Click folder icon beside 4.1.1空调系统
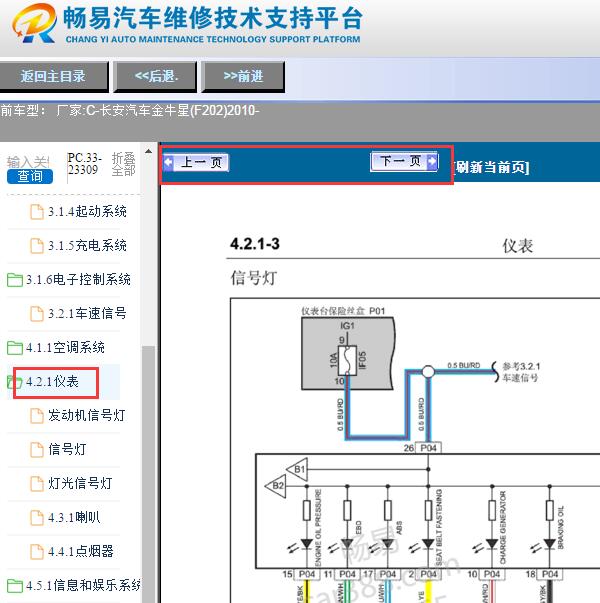Image resolution: width=600 pixels, height=603 pixels. click(15, 348)
